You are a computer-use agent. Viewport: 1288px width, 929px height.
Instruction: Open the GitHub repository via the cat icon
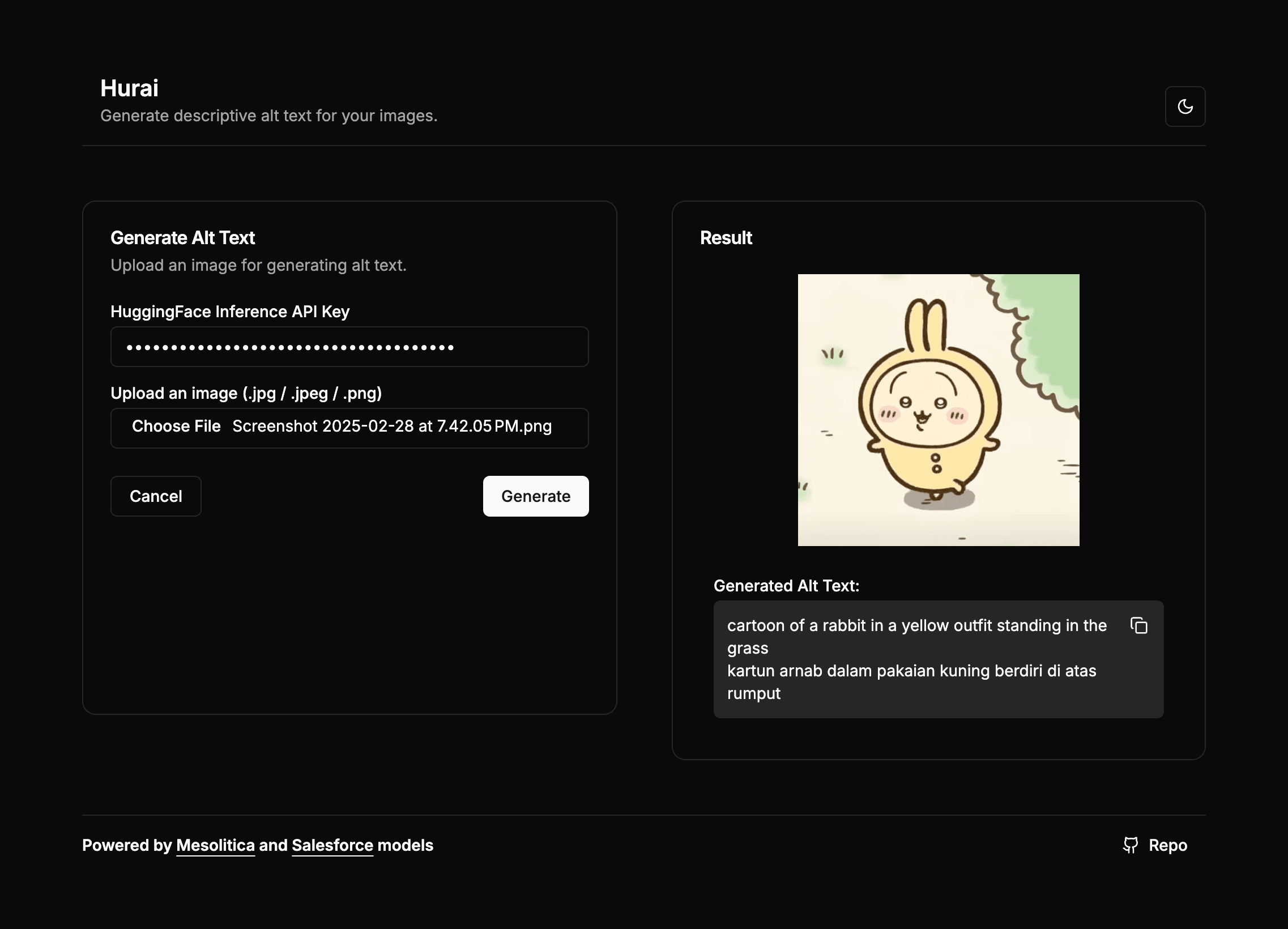[x=1131, y=845]
